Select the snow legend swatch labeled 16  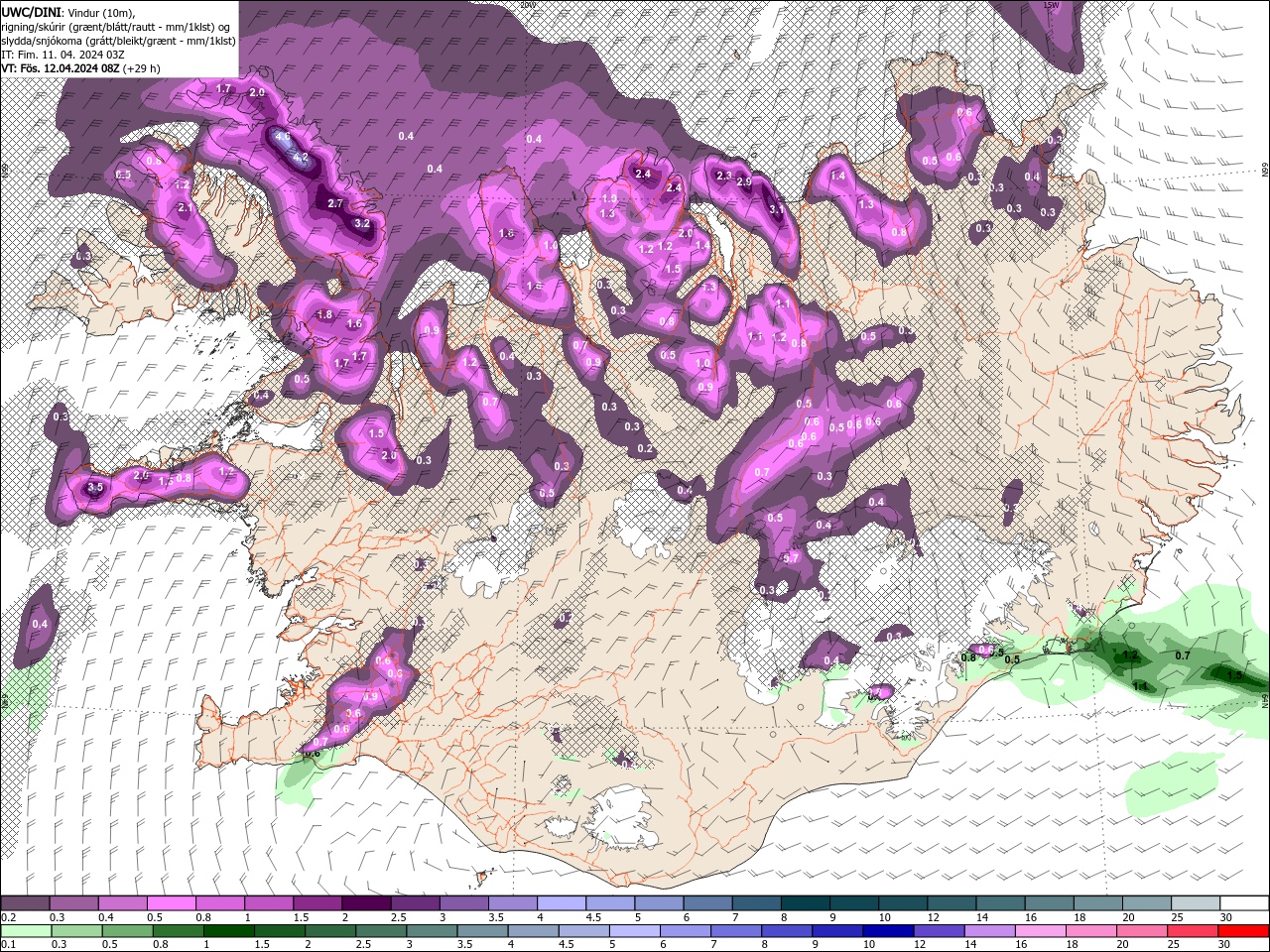(1049, 903)
